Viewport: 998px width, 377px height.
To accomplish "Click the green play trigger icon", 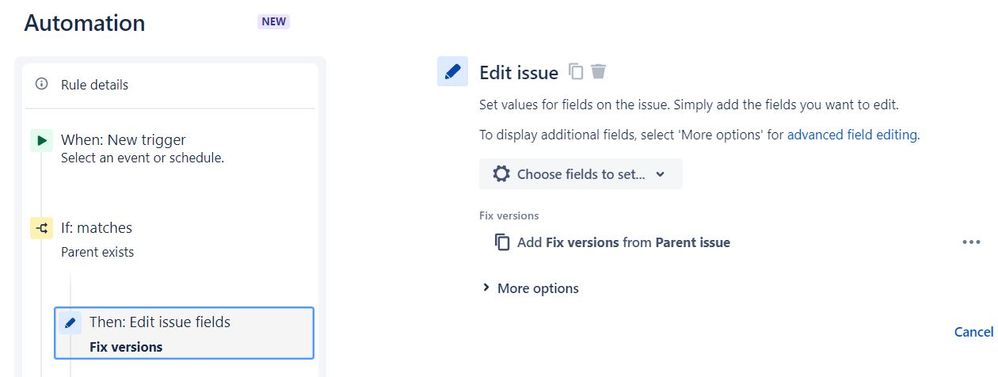I will 42,141.
